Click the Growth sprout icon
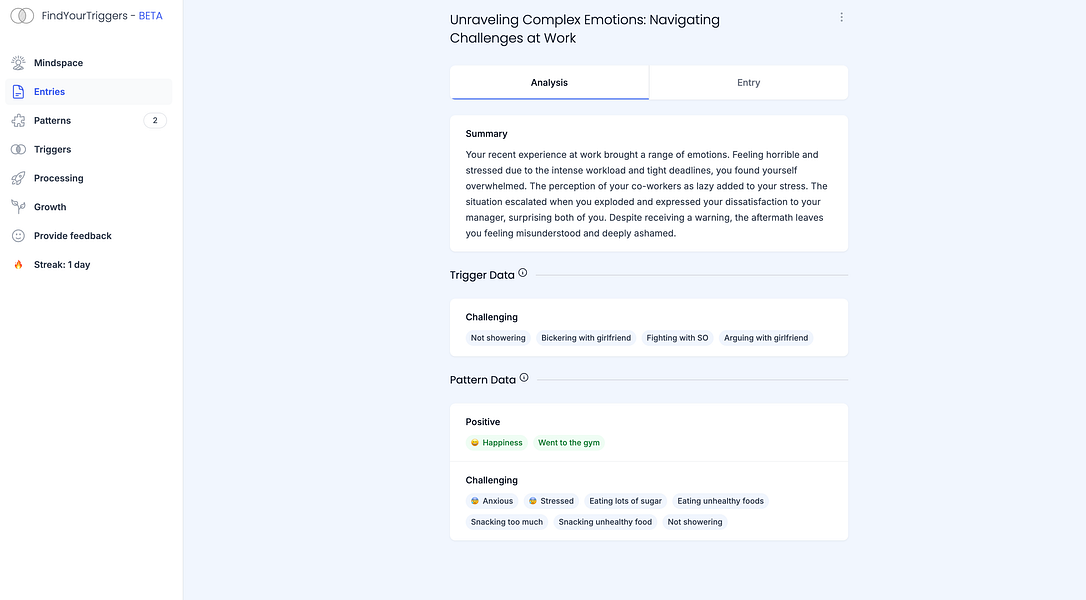This screenshot has height=600, width=1086. [x=18, y=207]
